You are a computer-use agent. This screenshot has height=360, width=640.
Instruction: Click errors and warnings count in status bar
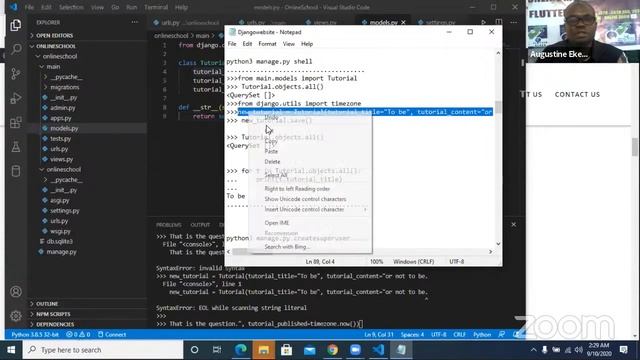click(78, 335)
